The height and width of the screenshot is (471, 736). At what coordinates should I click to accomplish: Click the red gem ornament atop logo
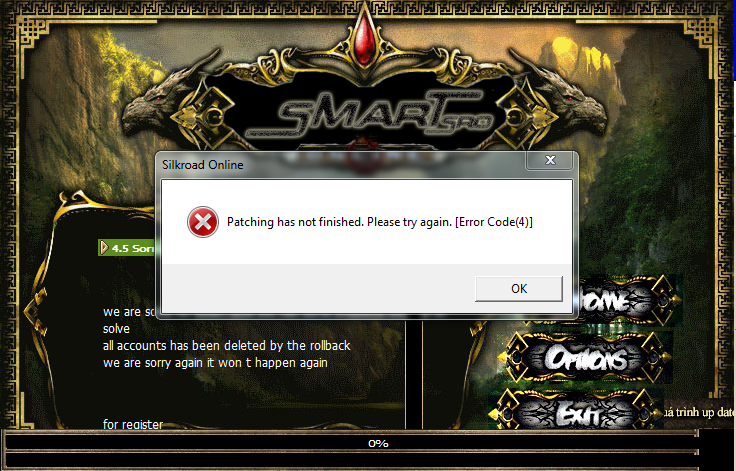point(364,44)
